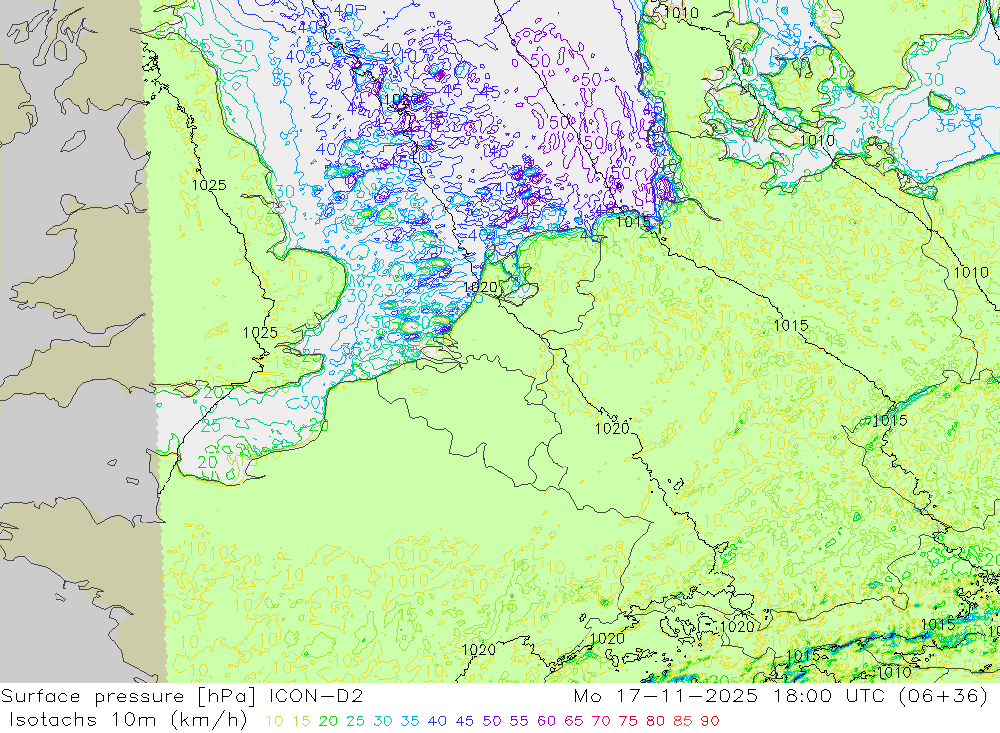The width and height of the screenshot is (1000, 733).
Task: Select the 35 value in isotachs legend
Action: 410,721
